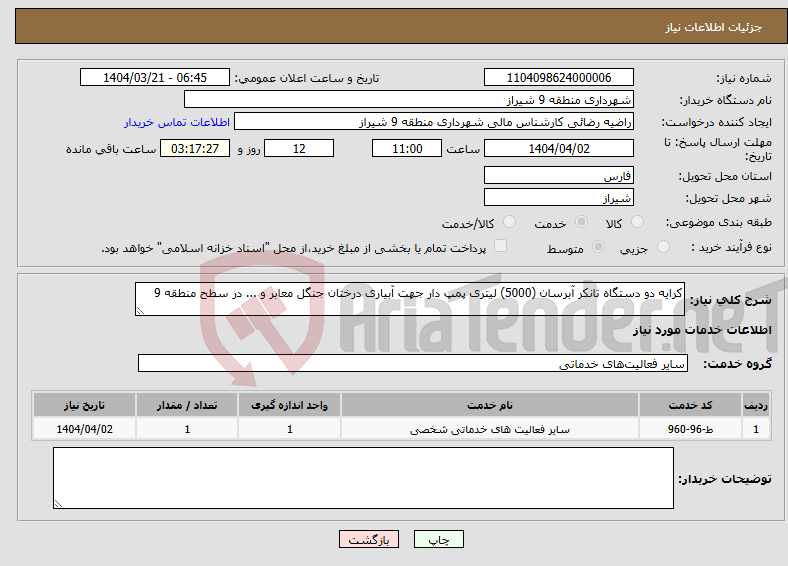Image resolution: width=788 pixels, height=566 pixels.
Task: Click the نام خدمت column header
Action: (x=489, y=405)
